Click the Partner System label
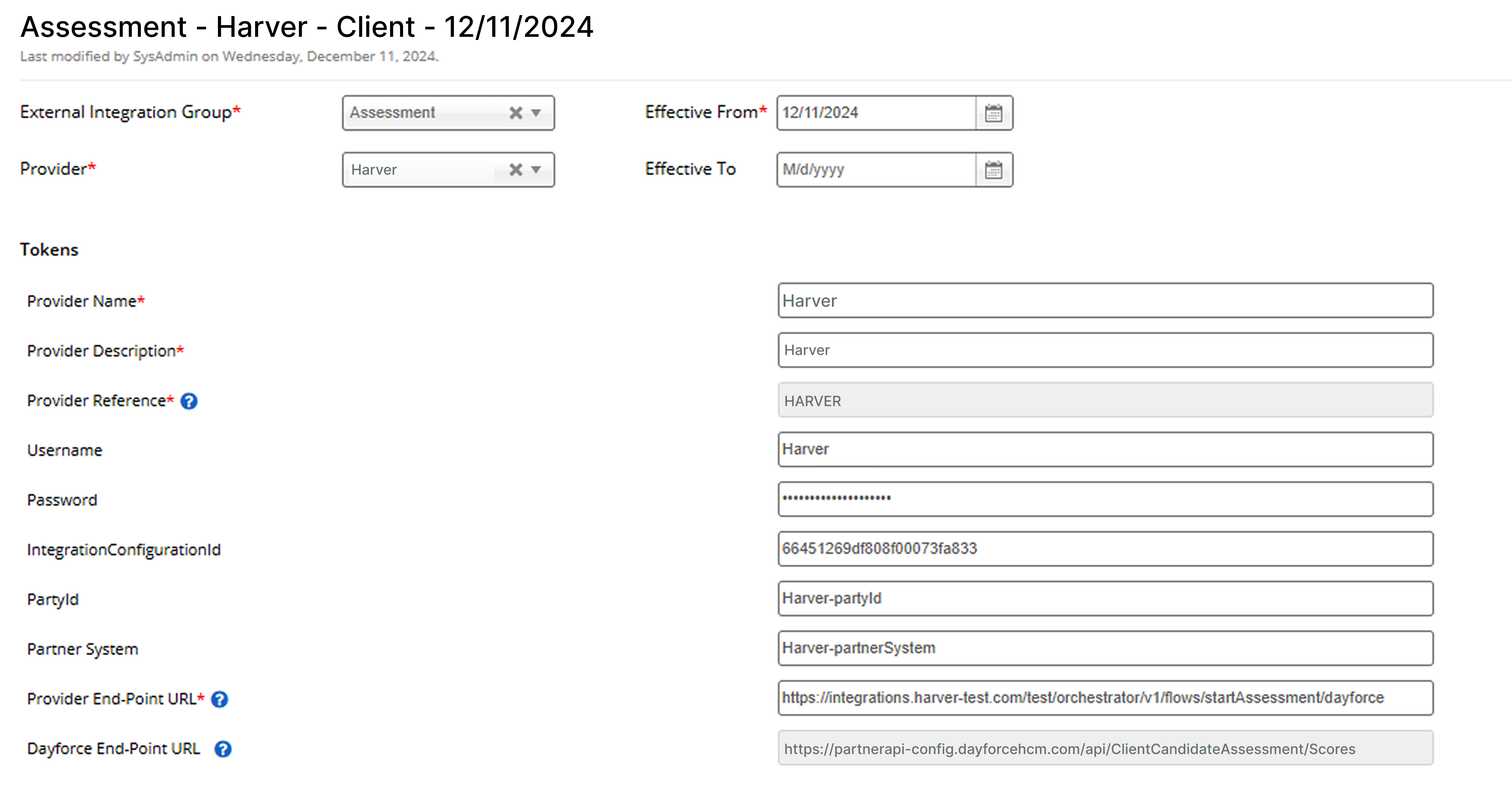 click(x=83, y=649)
